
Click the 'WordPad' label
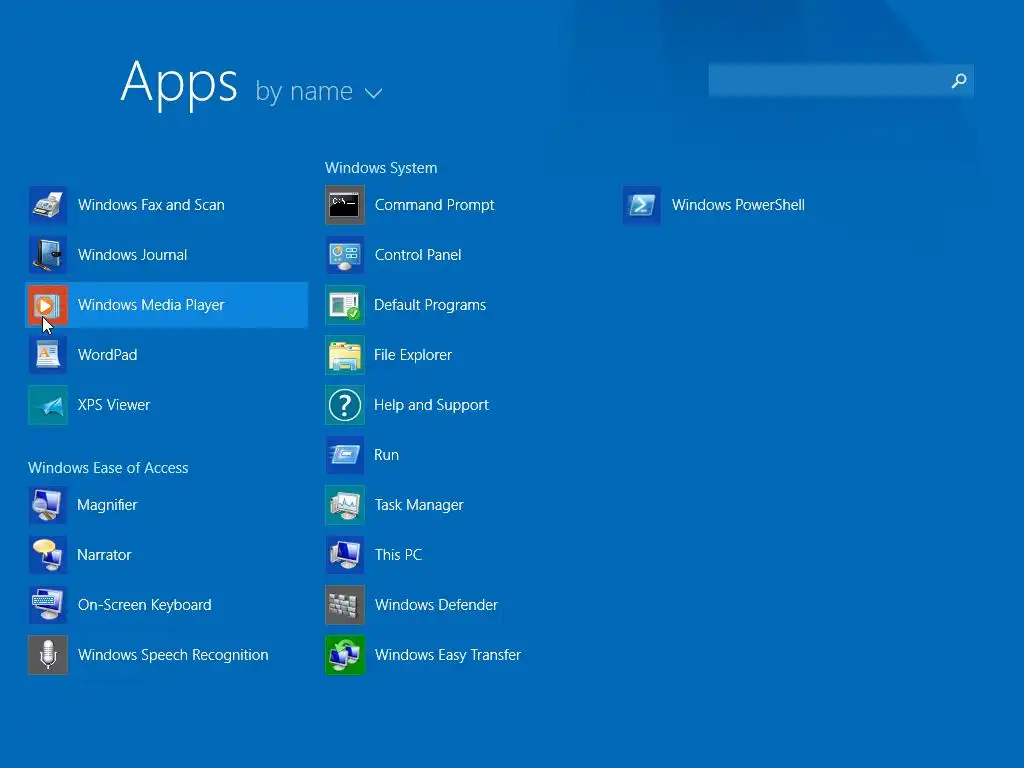[107, 355]
